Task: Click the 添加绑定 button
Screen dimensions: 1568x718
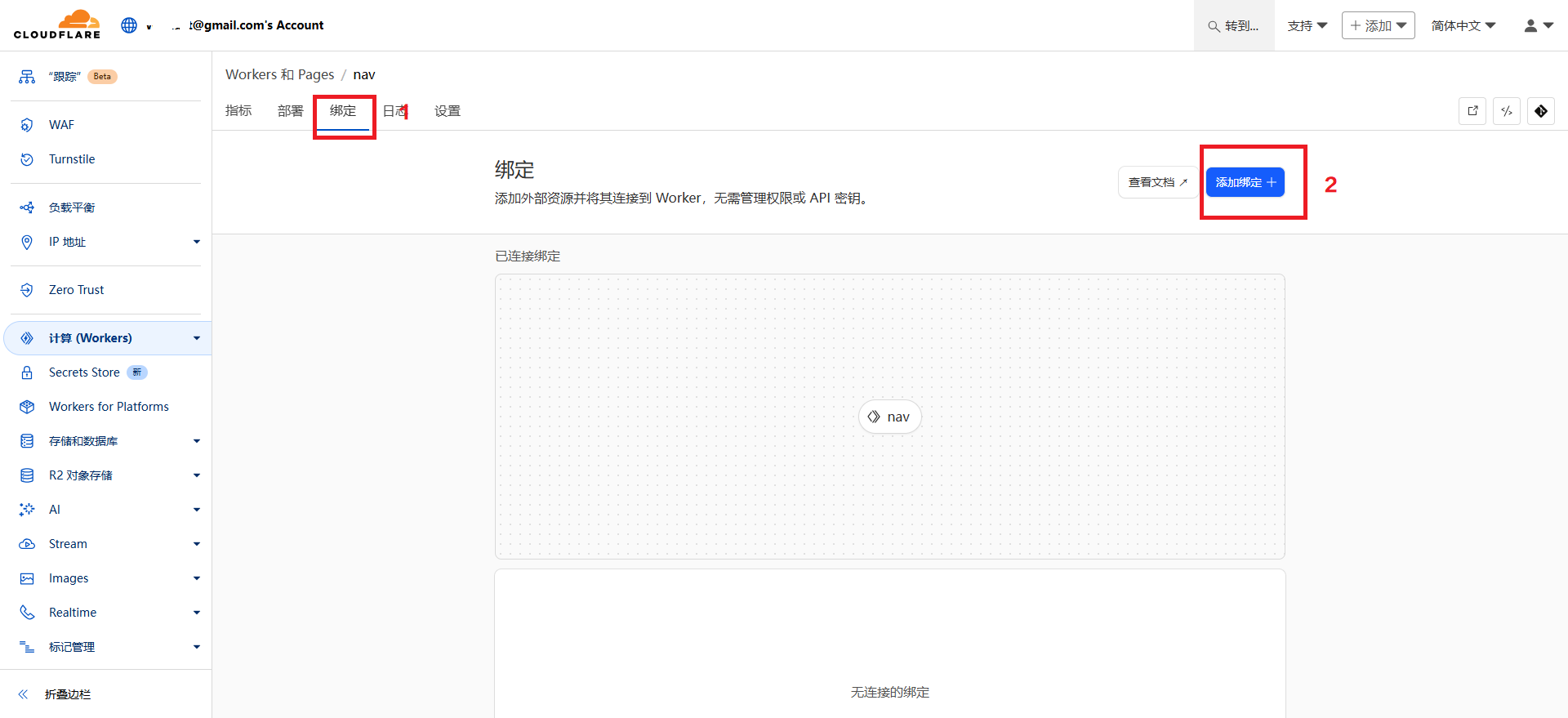Action: [1245, 182]
